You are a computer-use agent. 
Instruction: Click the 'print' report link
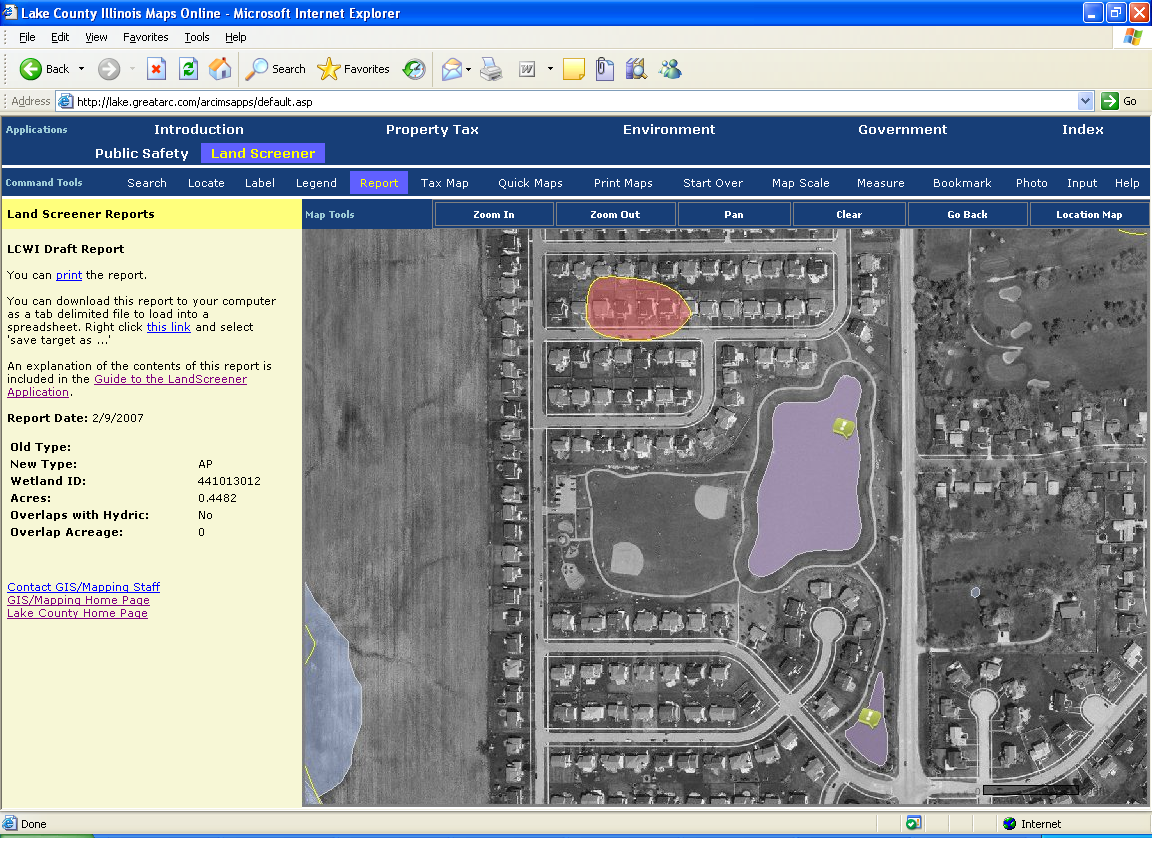point(69,275)
